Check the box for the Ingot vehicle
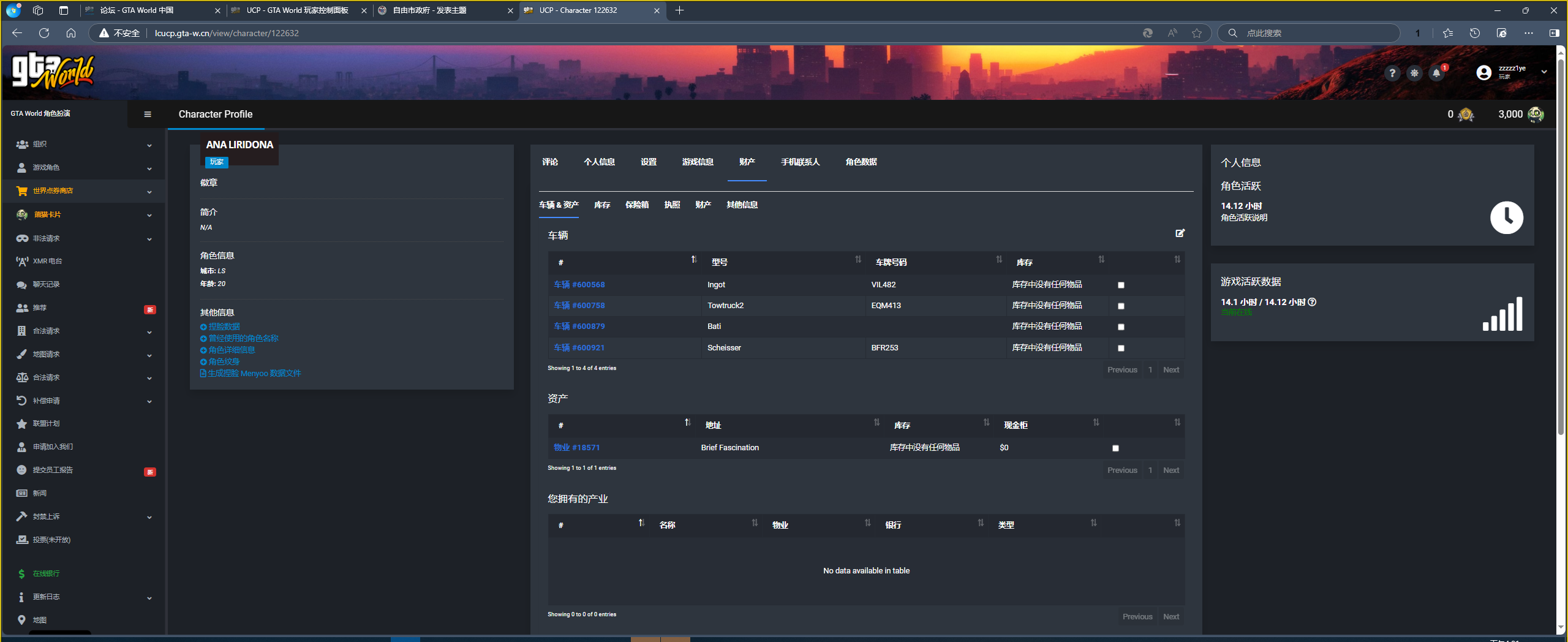The width and height of the screenshot is (1568, 642). click(1121, 285)
